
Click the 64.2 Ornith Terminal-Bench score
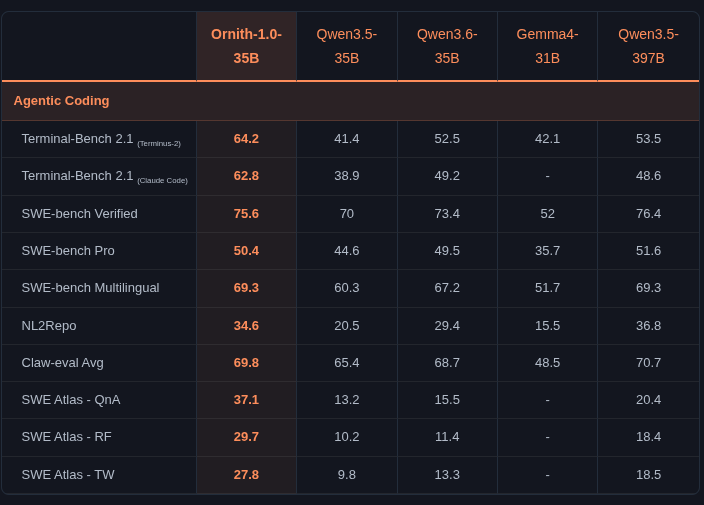click(246, 139)
